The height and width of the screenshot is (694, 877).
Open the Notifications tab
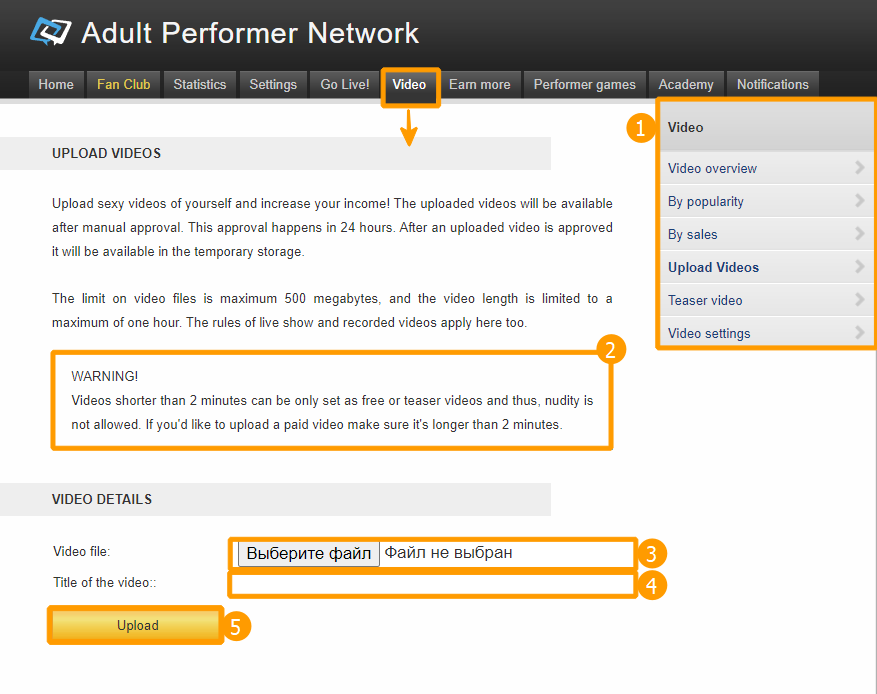coord(772,85)
